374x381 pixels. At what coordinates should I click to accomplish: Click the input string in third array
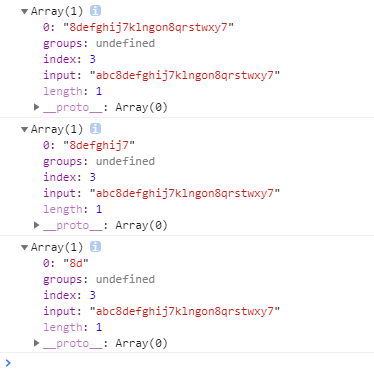coord(185,311)
